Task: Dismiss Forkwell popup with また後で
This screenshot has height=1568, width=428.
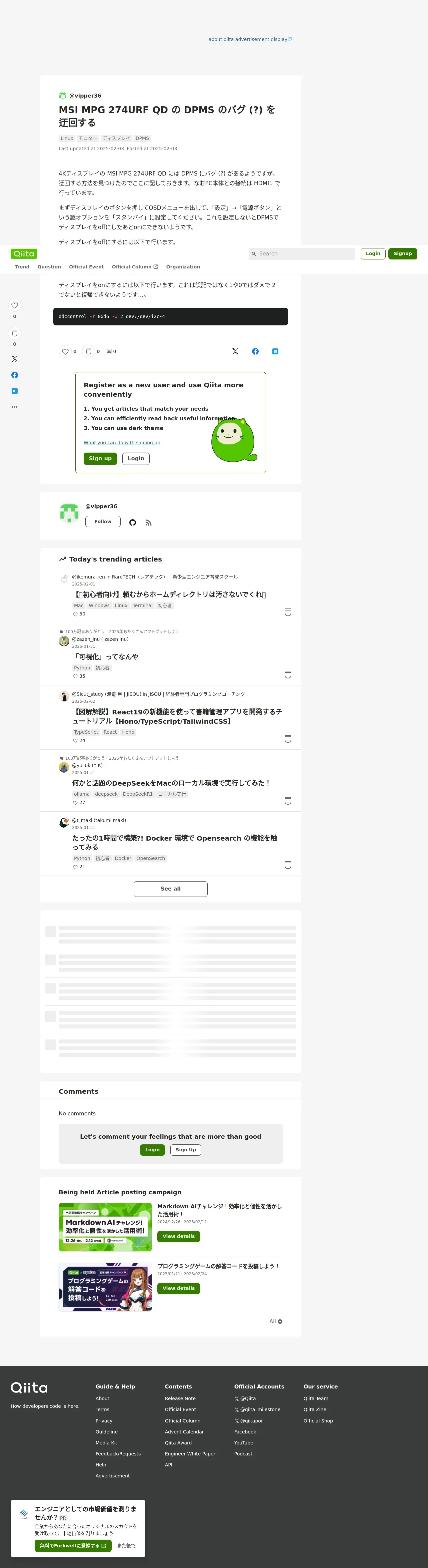Action: tap(126, 1545)
